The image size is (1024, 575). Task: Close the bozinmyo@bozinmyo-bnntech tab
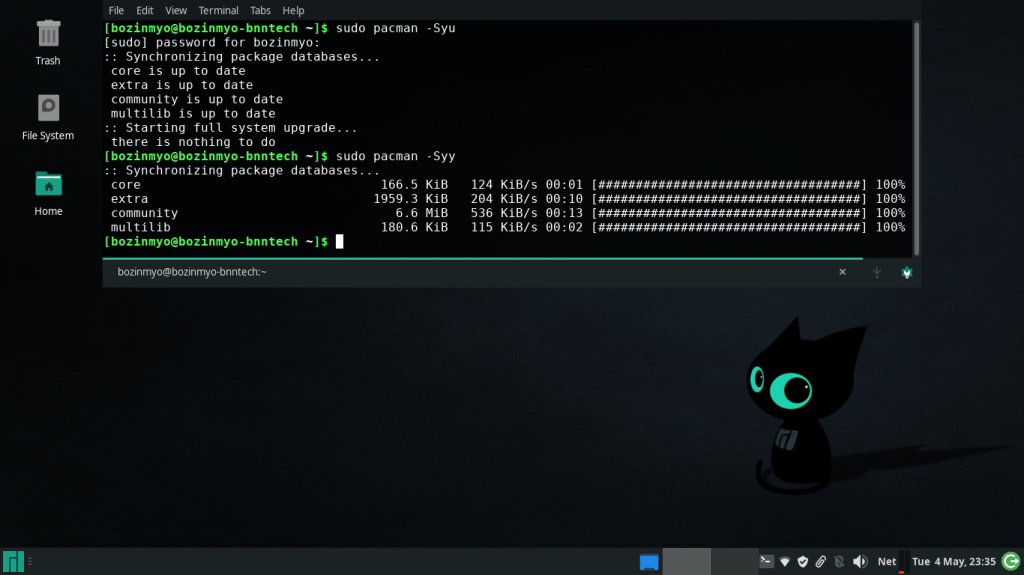(842, 272)
